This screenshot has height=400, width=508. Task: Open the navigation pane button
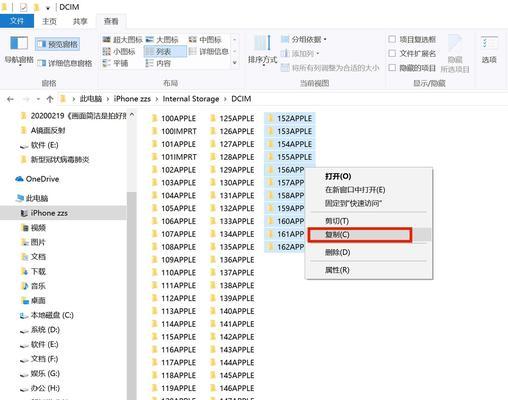[19, 50]
